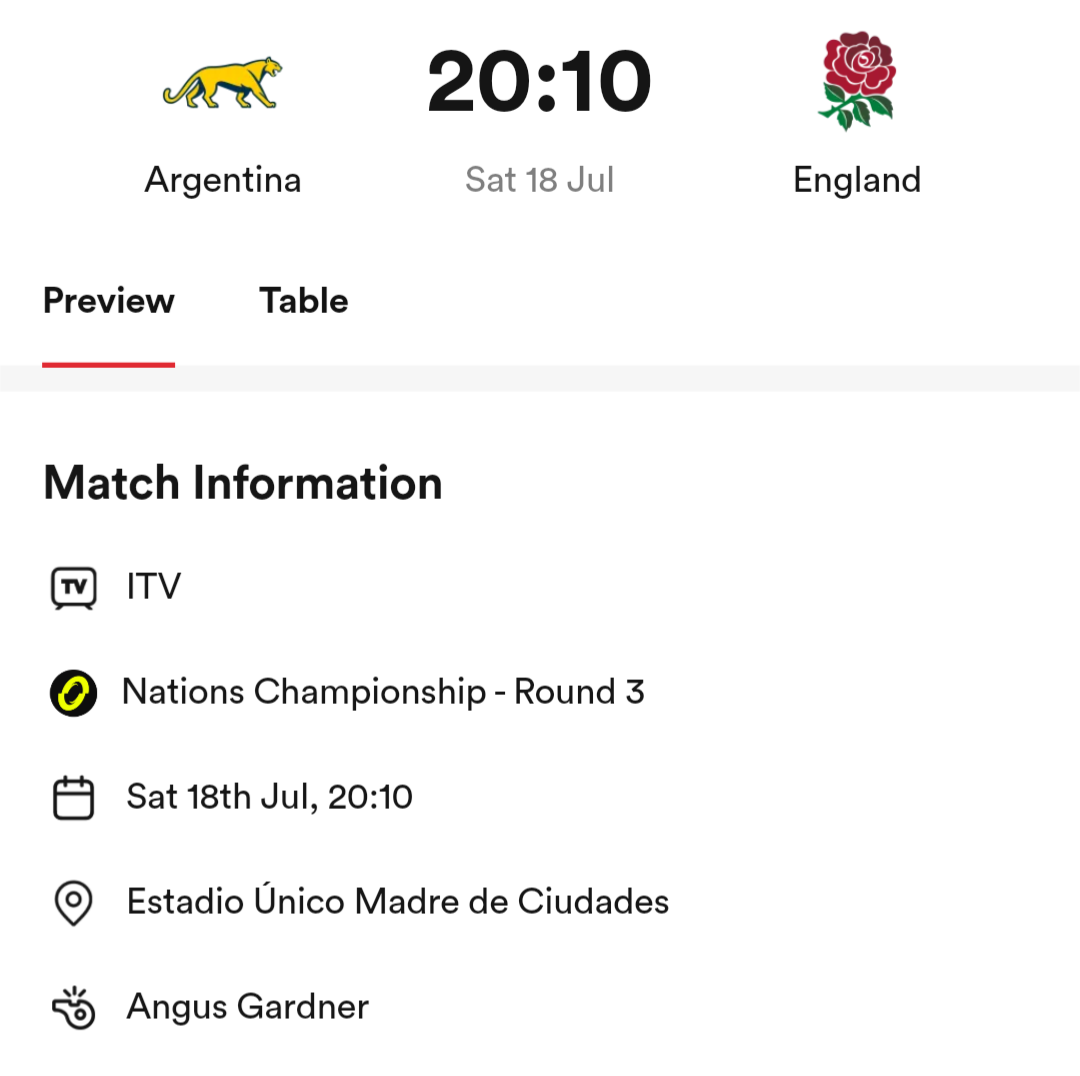Click the Sat 18 Jul date text

click(539, 180)
